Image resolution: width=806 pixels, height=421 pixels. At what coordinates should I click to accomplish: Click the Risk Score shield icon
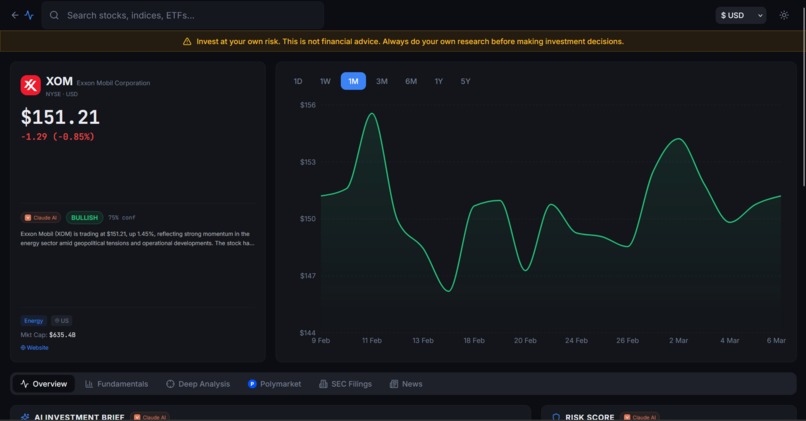point(556,417)
